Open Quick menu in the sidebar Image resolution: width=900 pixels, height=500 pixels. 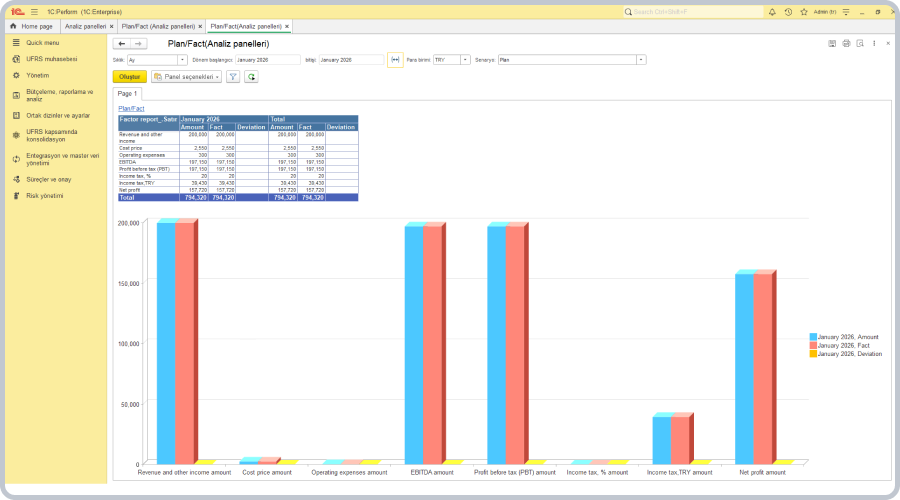click(x=42, y=43)
